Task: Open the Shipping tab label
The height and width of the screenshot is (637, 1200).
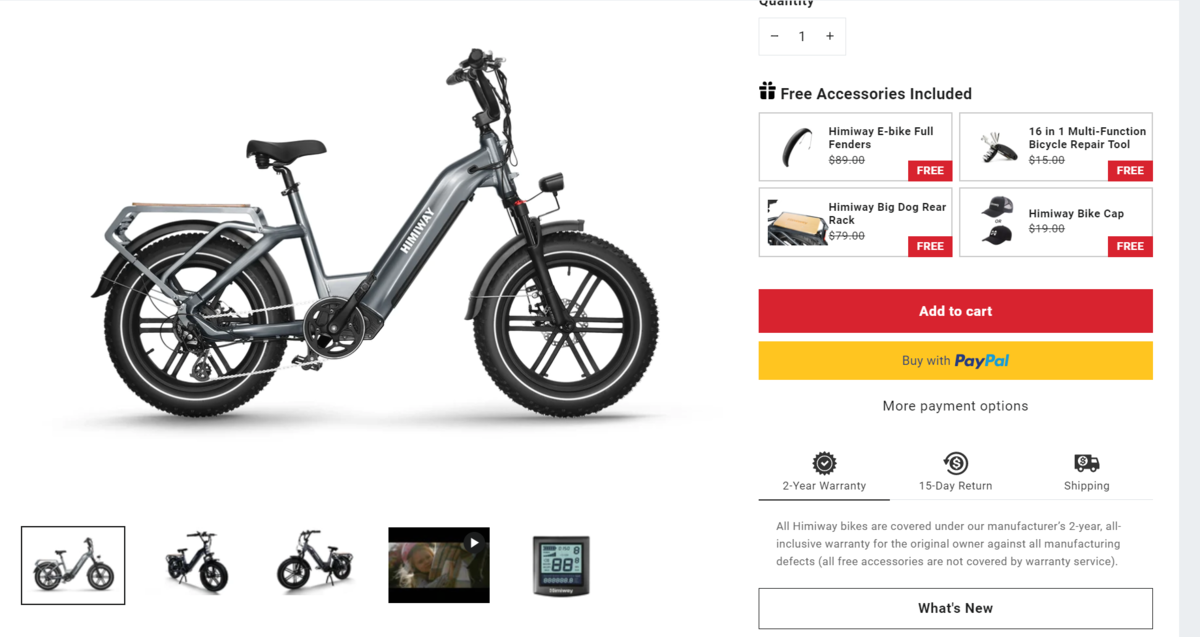Action: tap(1087, 486)
